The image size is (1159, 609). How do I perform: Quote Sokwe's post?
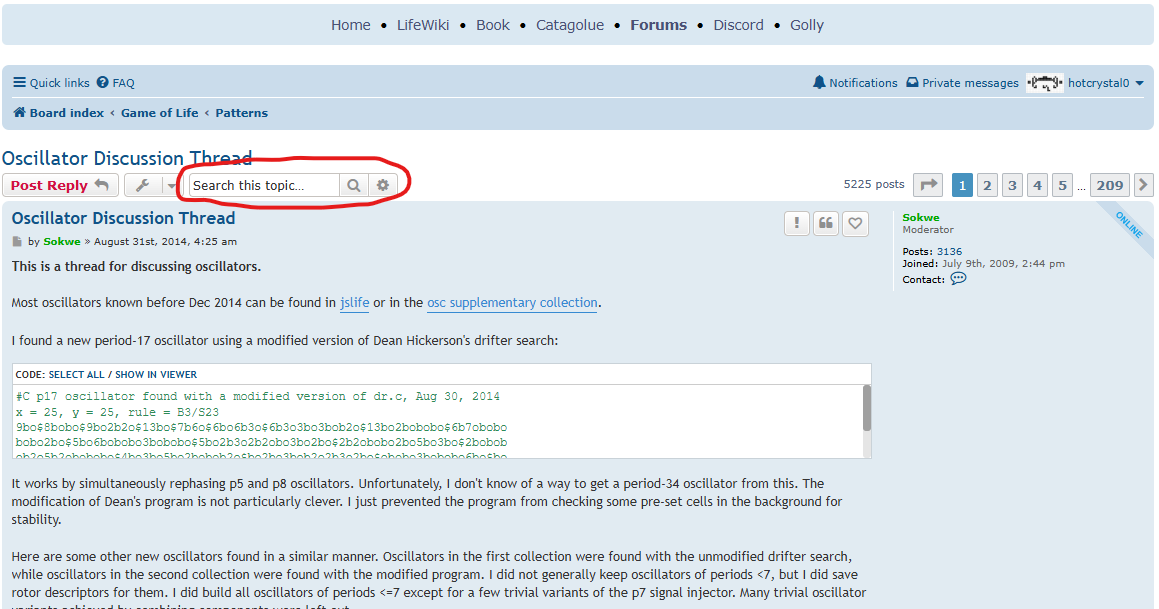pyautogui.click(x=826, y=223)
